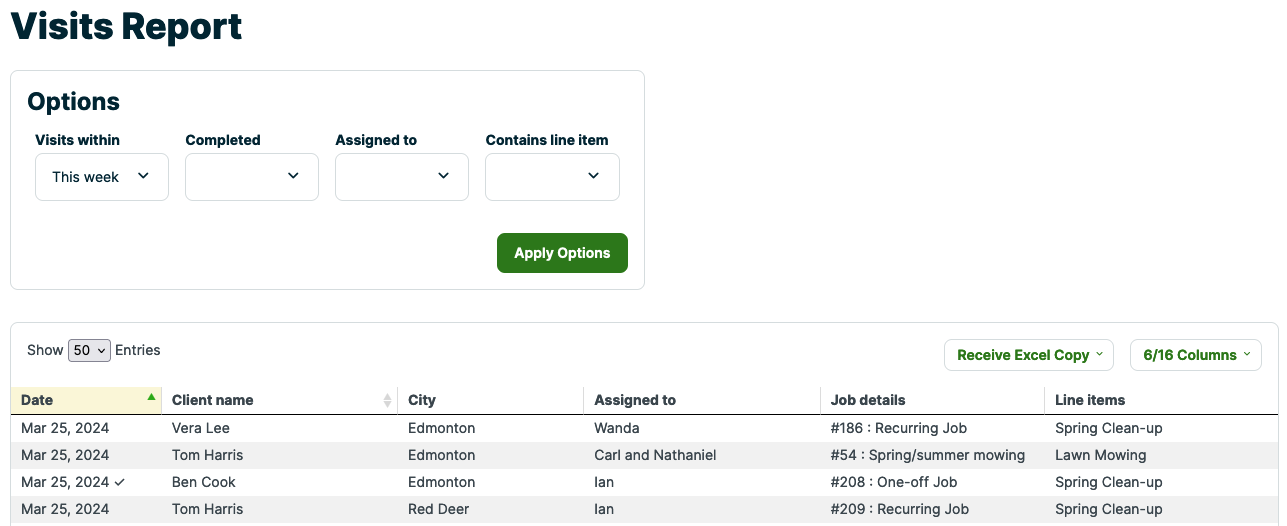Click the checkmark beside Ben Cook's date
This screenshot has width=1287, height=526.
point(120,482)
